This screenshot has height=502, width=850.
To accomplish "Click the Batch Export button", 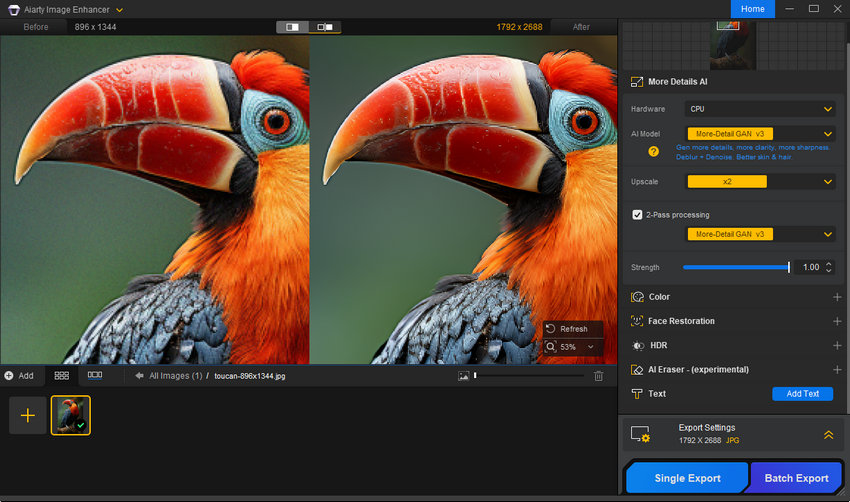I will [796, 478].
